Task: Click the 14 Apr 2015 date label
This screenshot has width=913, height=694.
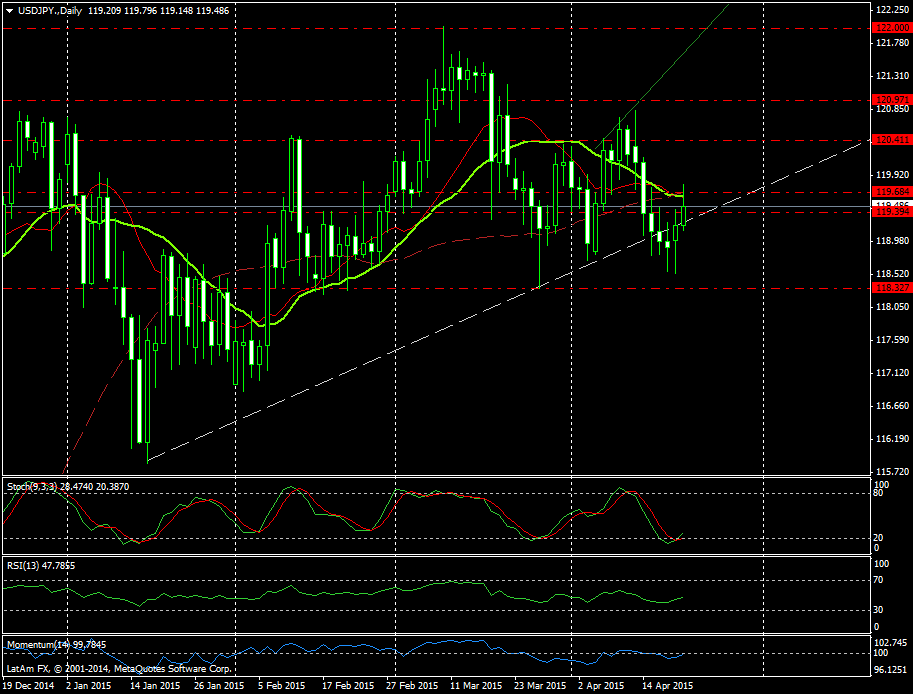Action: pos(668,686)
